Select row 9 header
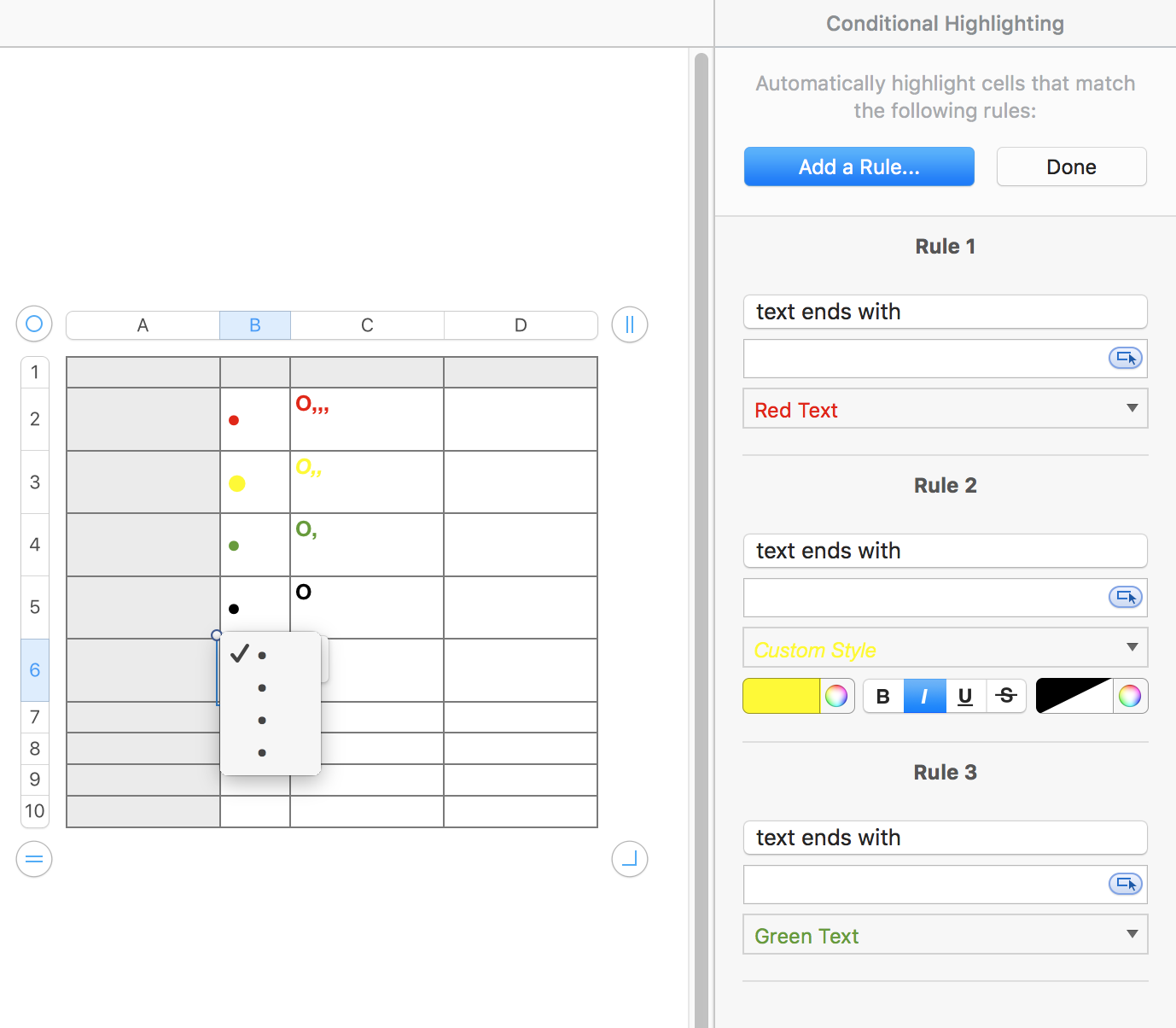This screenshot has height=1028, width=1176. pyautogui.click(x=35, y=780)
